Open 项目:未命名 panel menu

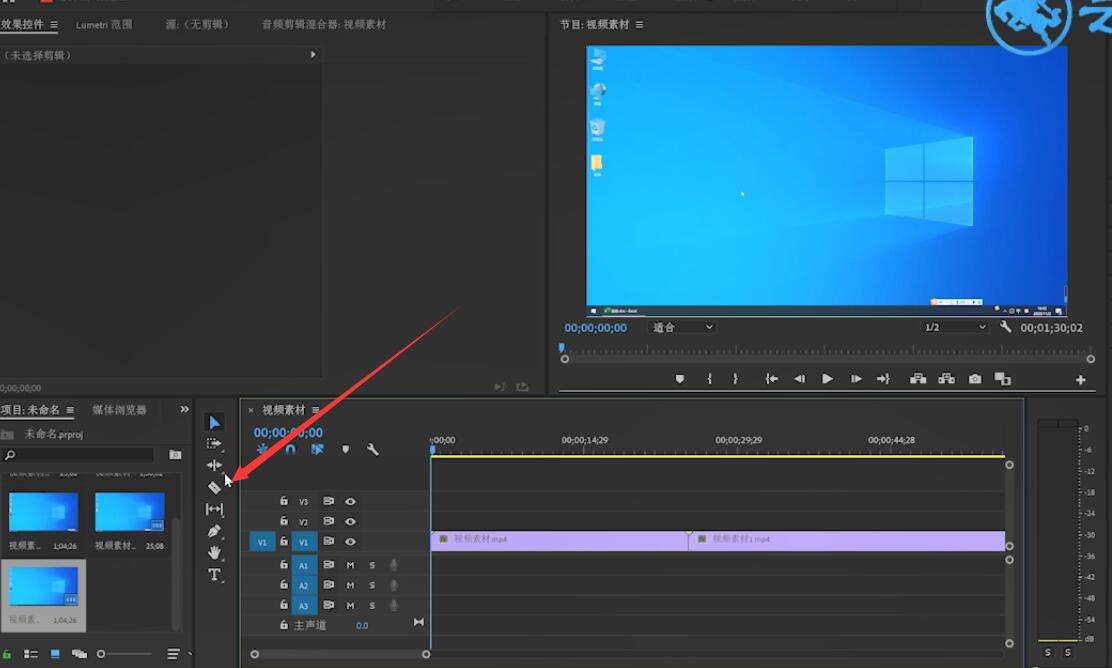coord(70,410)
